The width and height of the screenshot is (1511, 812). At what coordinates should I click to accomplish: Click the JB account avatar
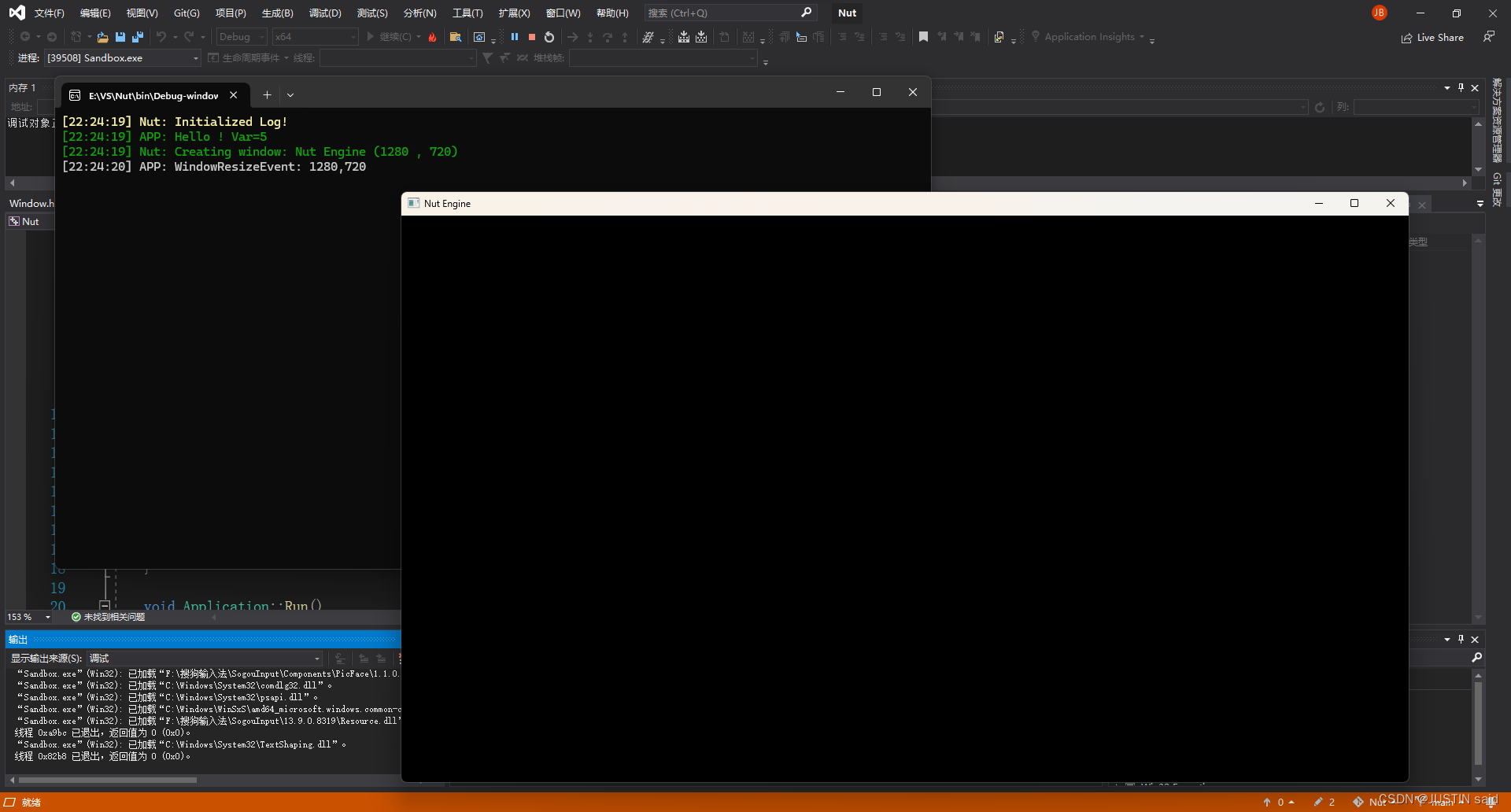click(x=1380, y=13)
